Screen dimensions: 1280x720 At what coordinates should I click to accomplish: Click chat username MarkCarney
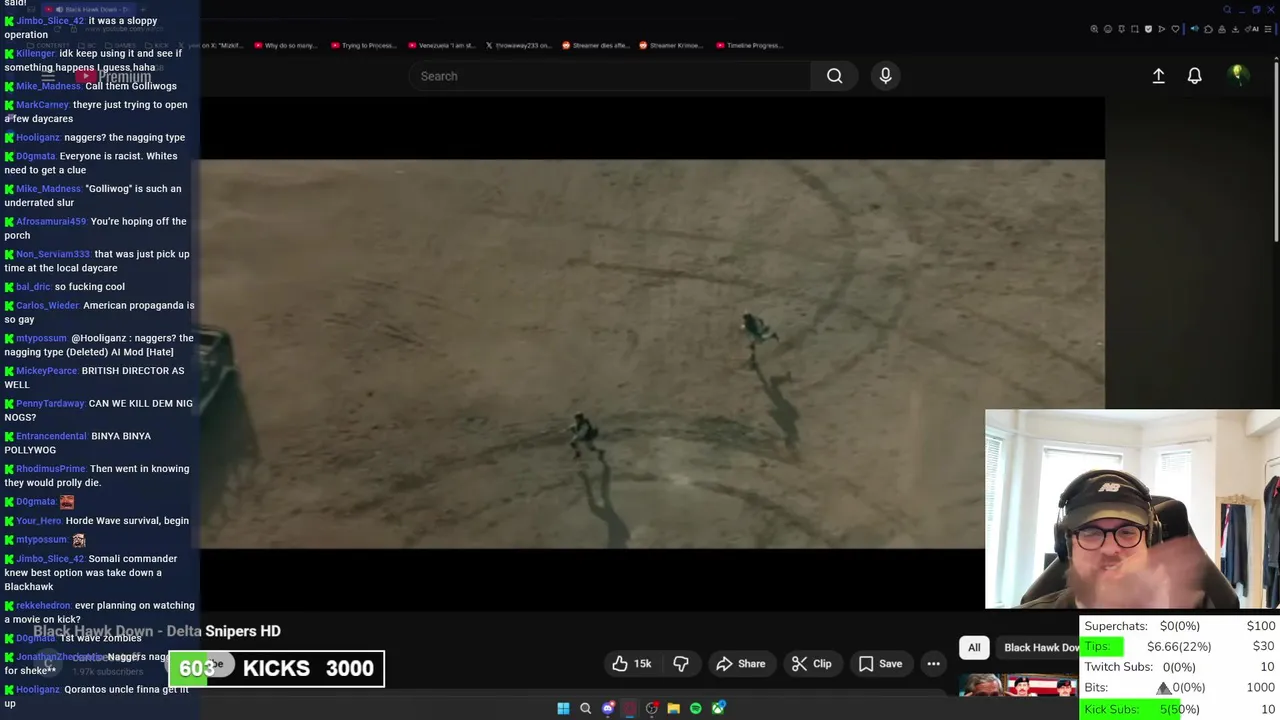click(42, 105)
